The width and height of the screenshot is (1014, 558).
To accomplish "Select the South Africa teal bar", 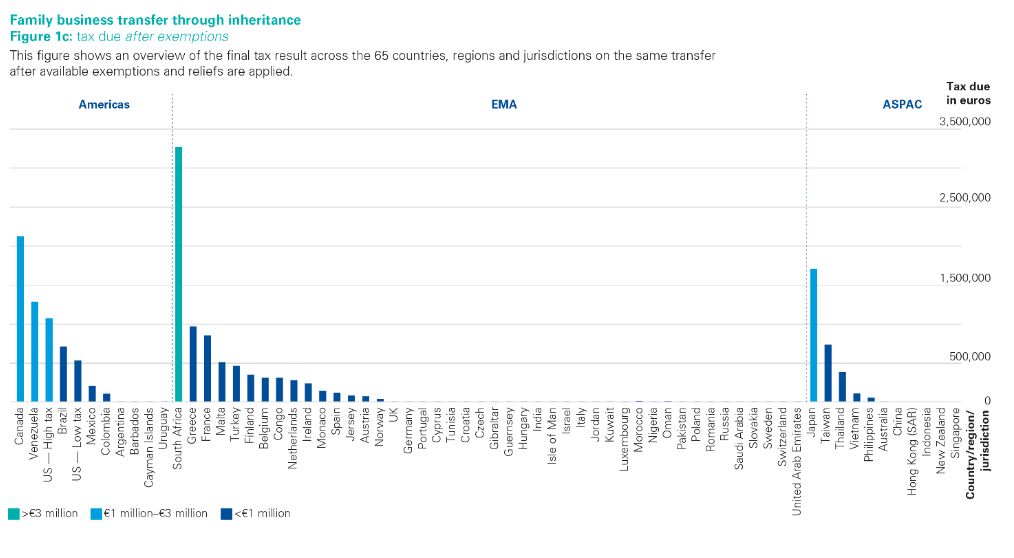I will (178, 274).
